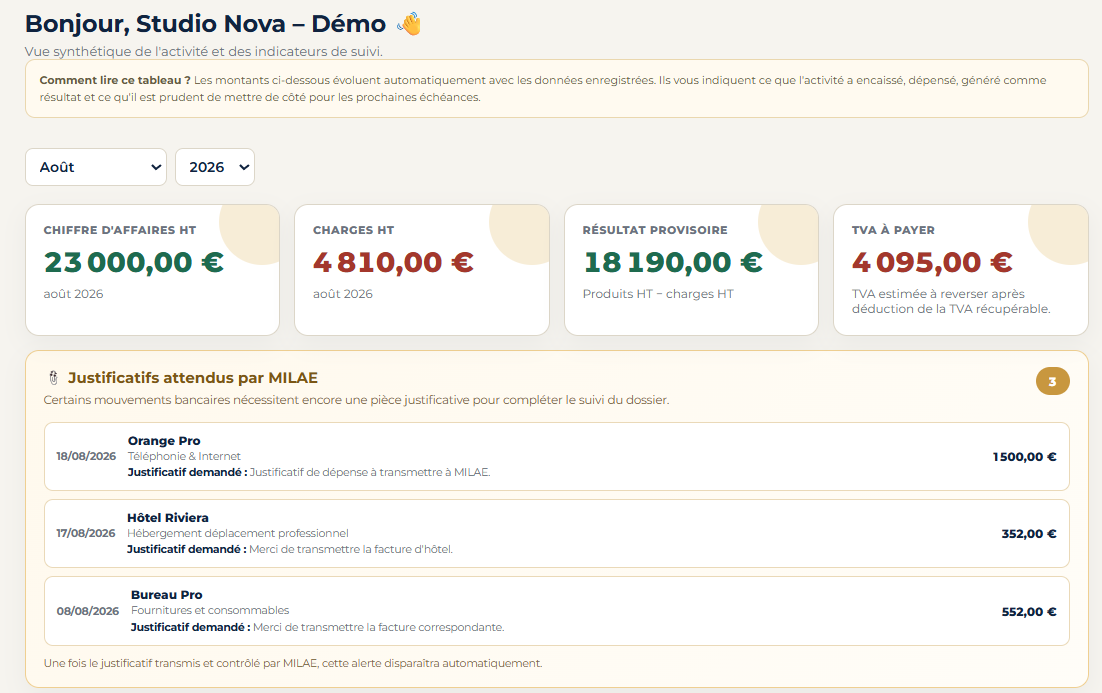Image resolution: width=1102 pixels, height=693 pixels.
Task: Open the Hôtel Riviera justificatif row
Action: point(557,533)
